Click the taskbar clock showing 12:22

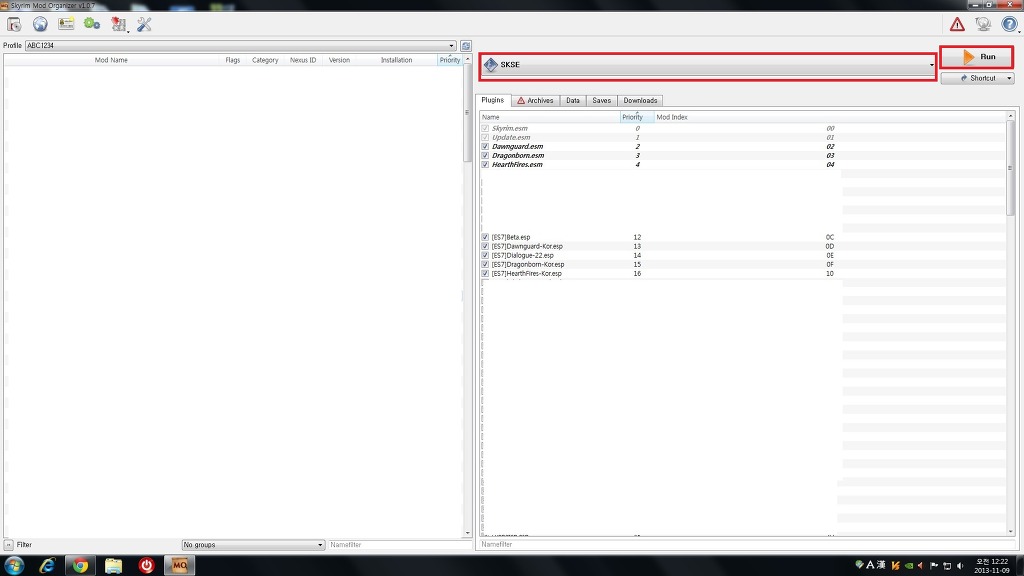pyautogui.click(x=991, y=566)
